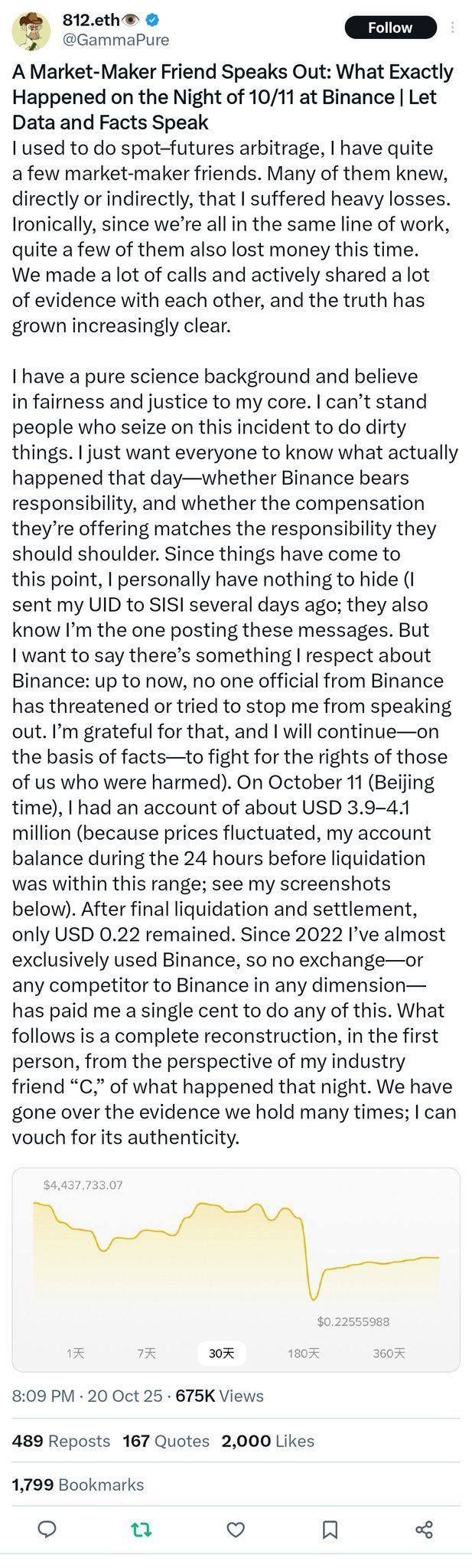Select the 1天 chart range tab

[75, 1353]
